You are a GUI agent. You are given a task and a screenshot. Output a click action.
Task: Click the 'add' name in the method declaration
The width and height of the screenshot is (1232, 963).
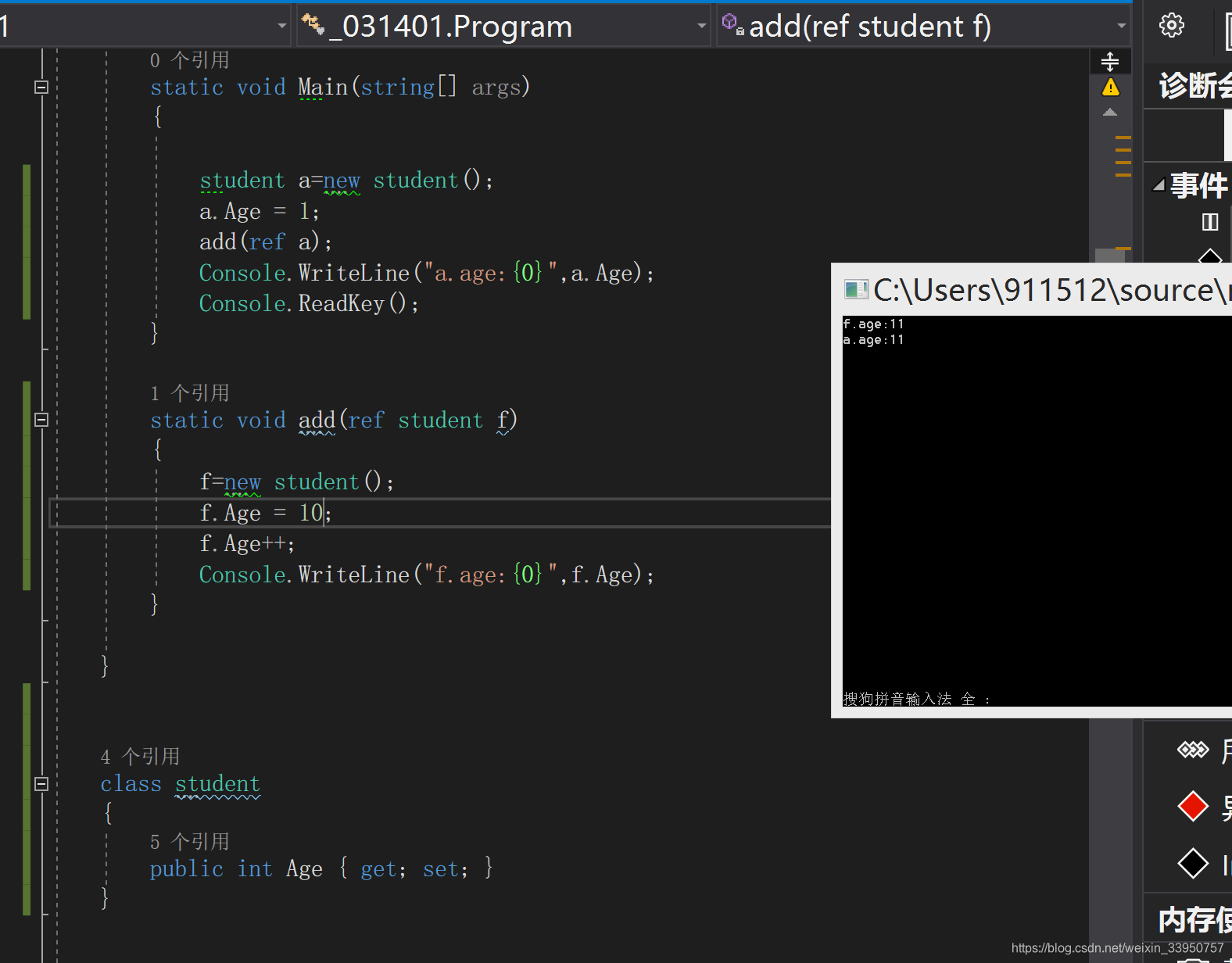(x=317, y=420)
